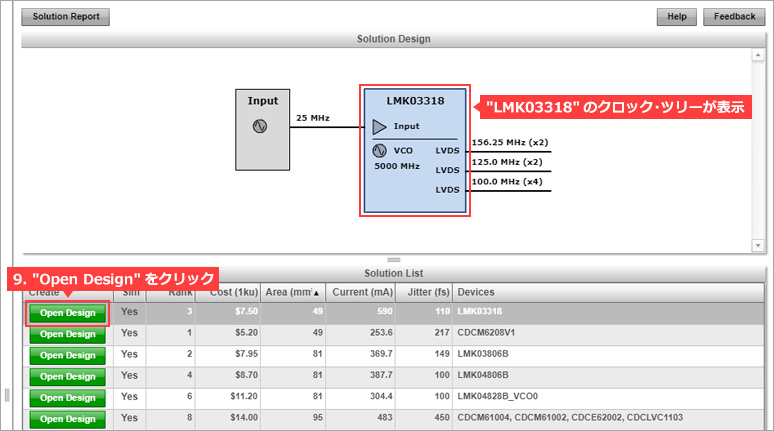
Task: Click the 125.0 MHz (x2) output label
Action: tap(507, 162)
